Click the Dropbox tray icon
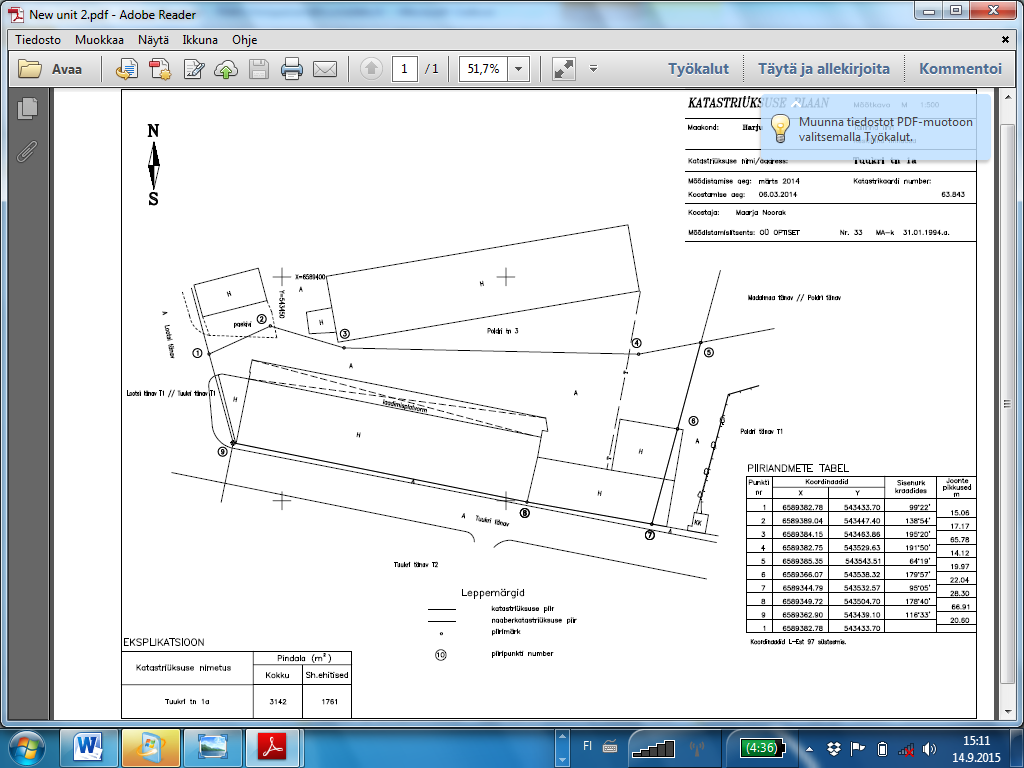The width and height of the screenshot is (1024, 768). 833,749
